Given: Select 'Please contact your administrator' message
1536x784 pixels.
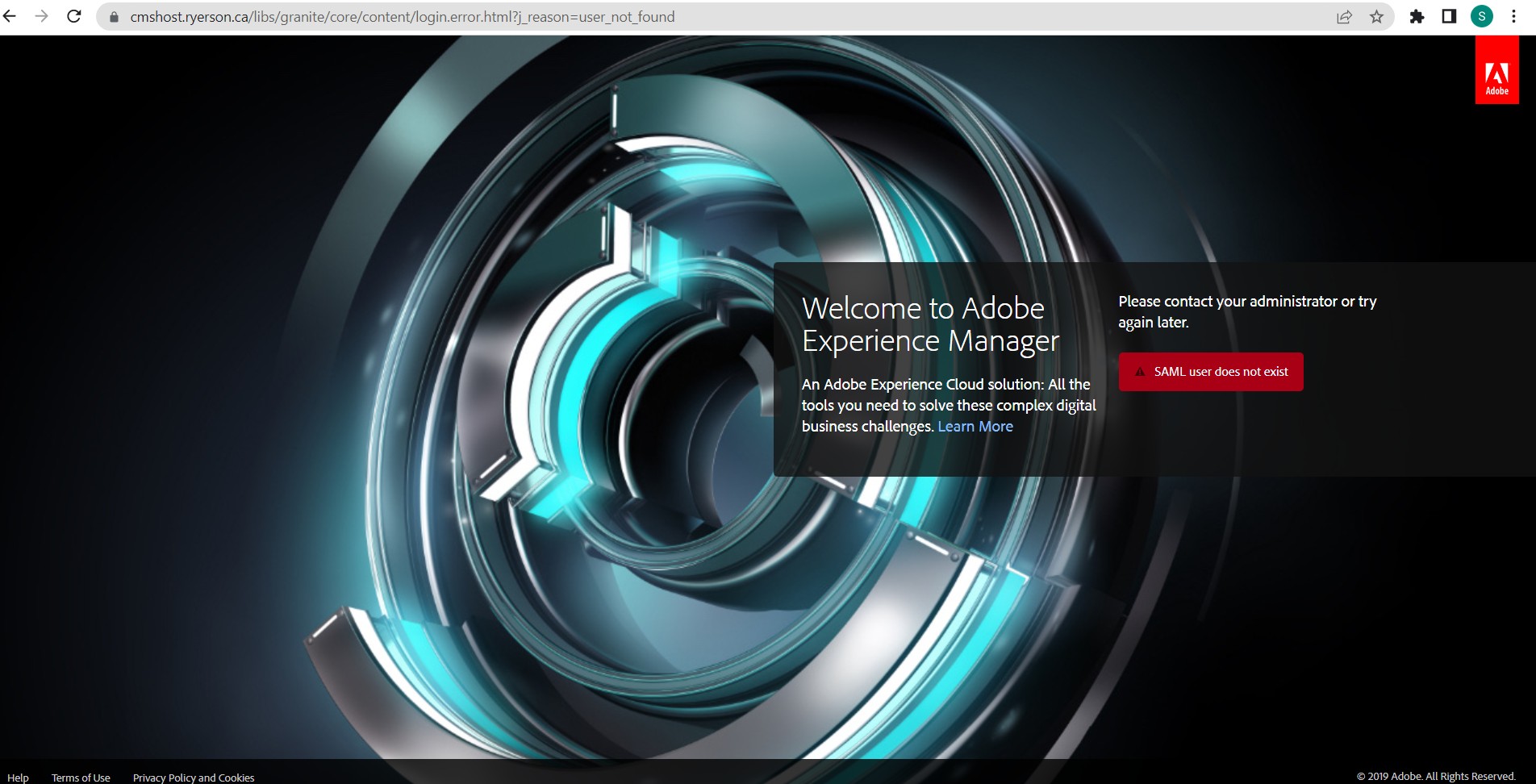Looking at the screenshot, I should coord(1247,311).
